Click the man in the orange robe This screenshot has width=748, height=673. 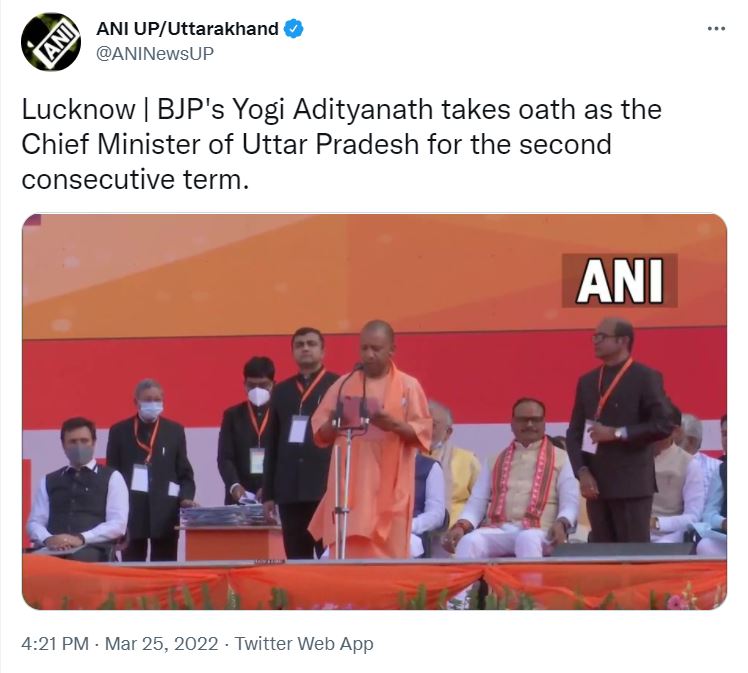[372, 439]
